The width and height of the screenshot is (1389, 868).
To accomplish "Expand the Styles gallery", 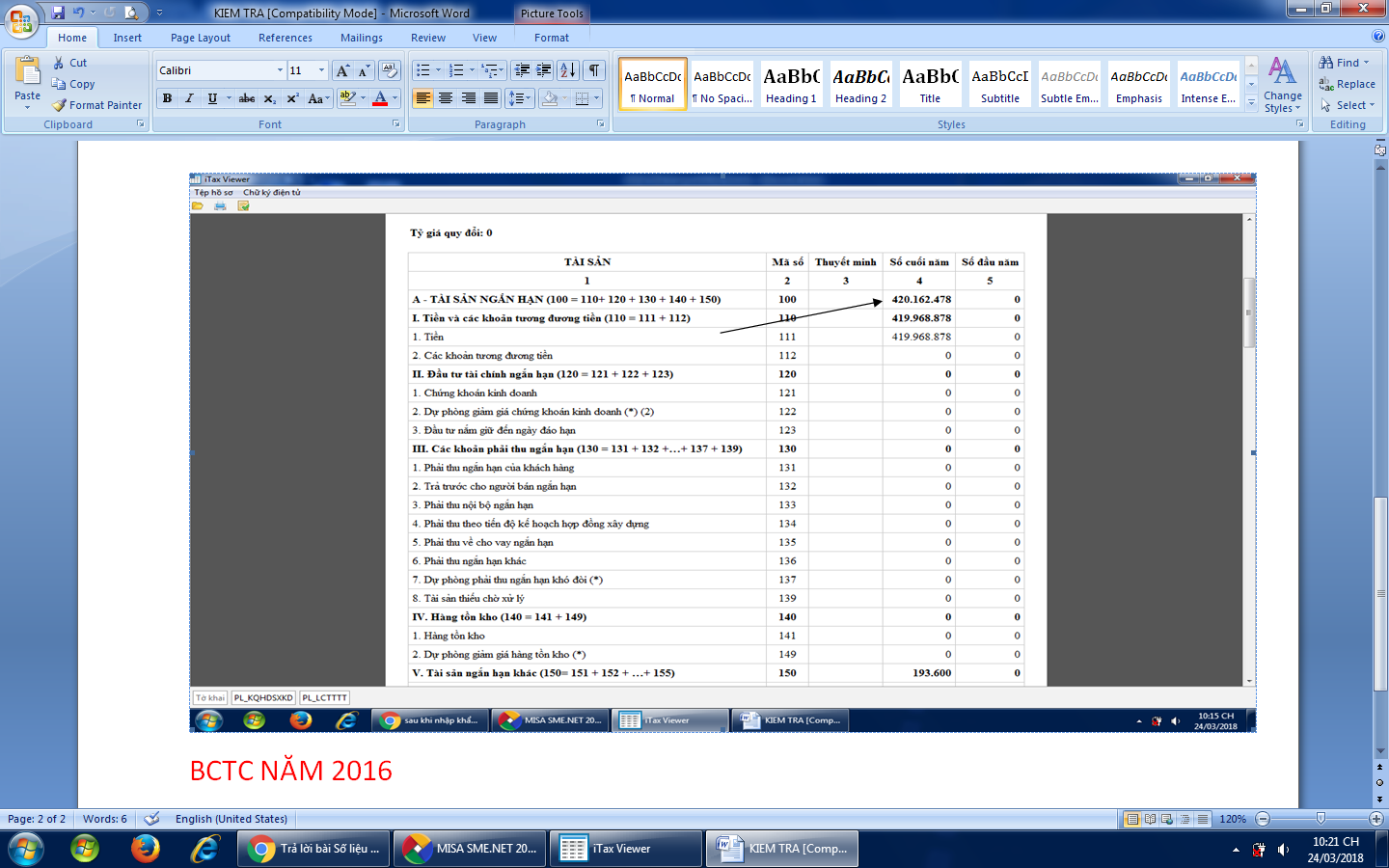I will [1251, 101].
